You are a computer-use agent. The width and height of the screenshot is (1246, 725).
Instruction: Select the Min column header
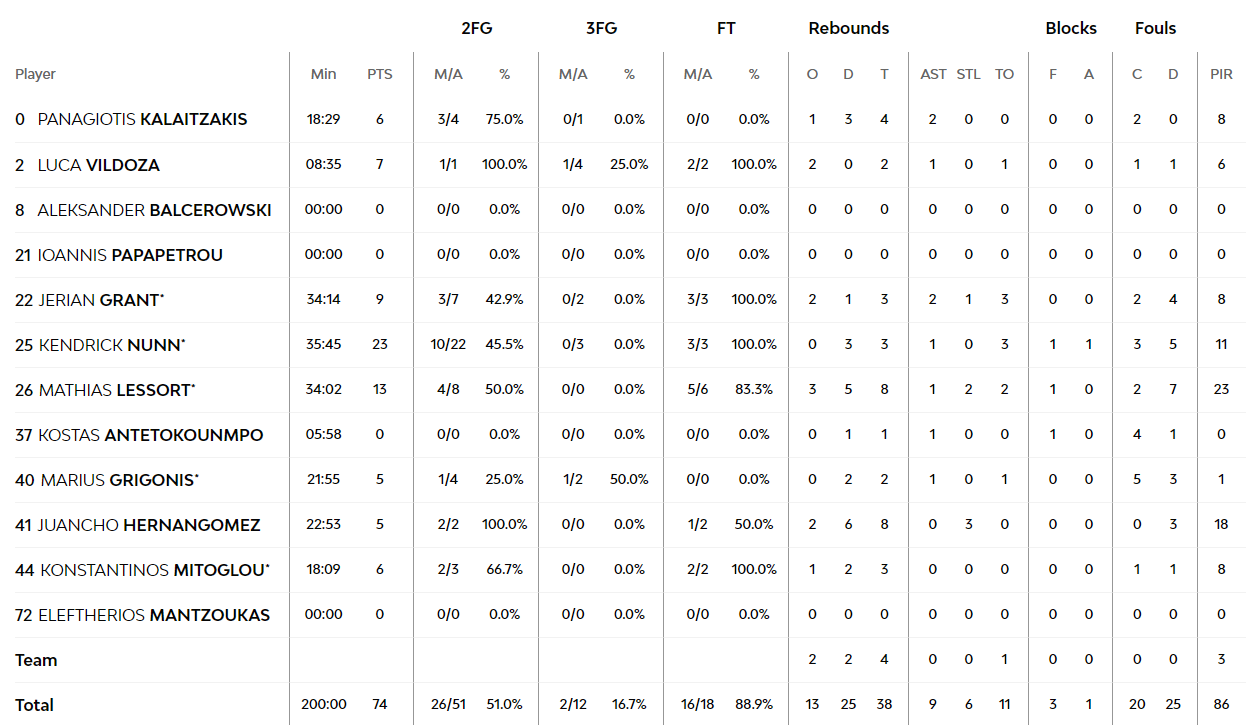click(x=324, y=74)
